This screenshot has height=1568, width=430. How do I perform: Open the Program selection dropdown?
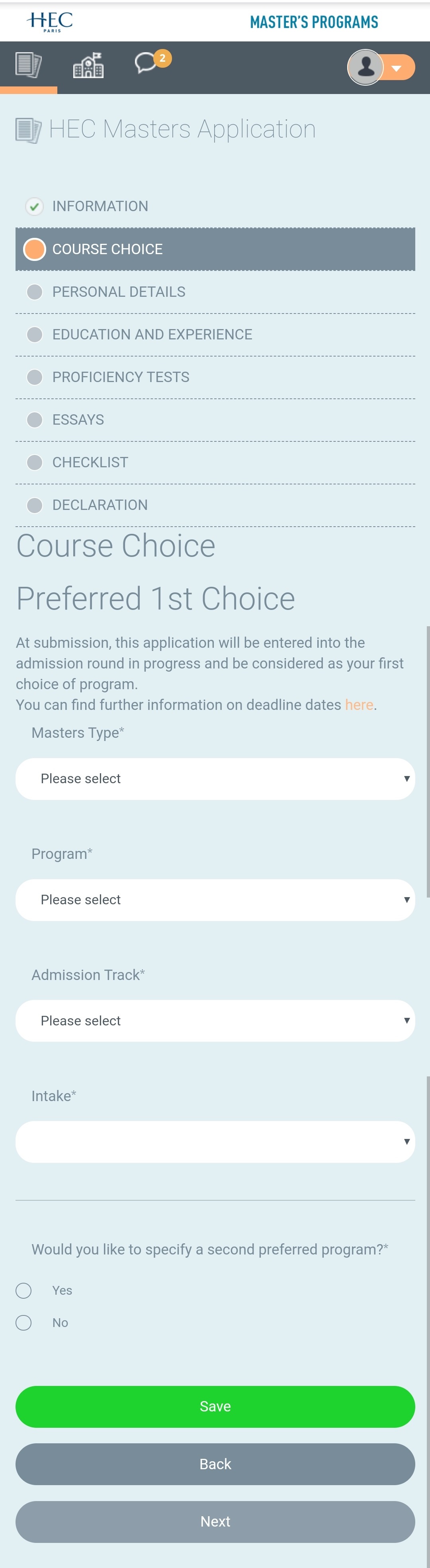[215, 899]
